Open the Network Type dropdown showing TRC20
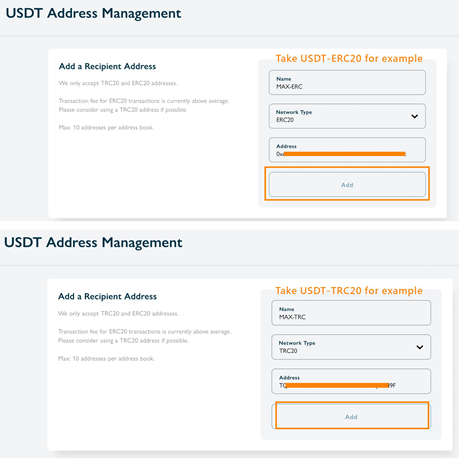Image resolution: width=459 pixels, height=459 pixels. (351, 347)
